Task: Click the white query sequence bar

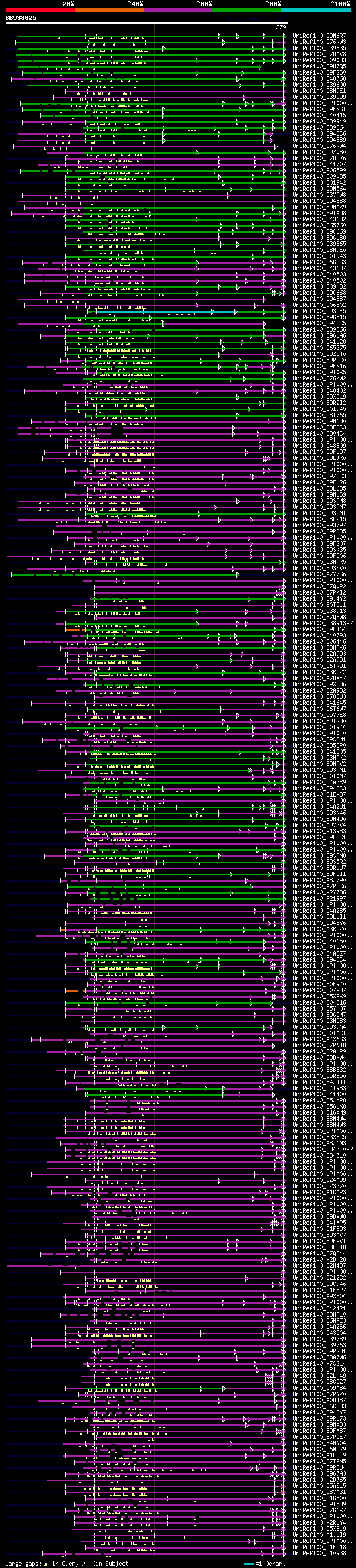Action: pos(146,22)
